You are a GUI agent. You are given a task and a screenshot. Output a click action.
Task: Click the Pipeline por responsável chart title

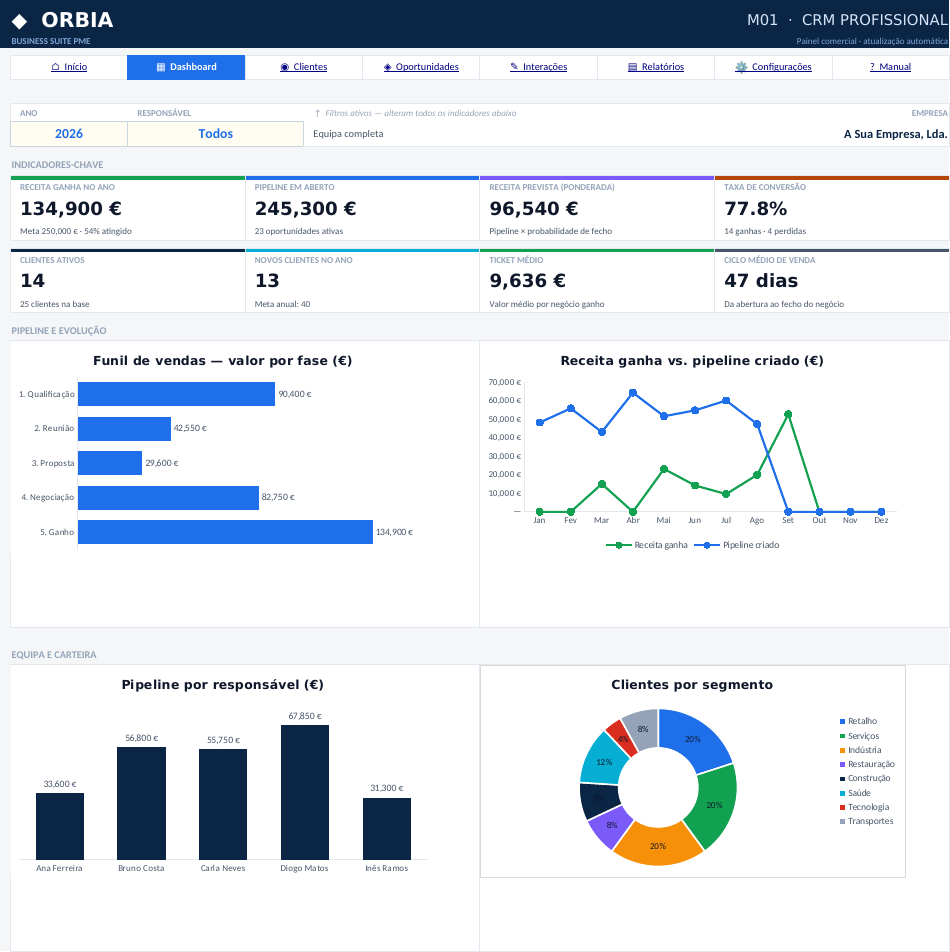[x=222, y=685]
